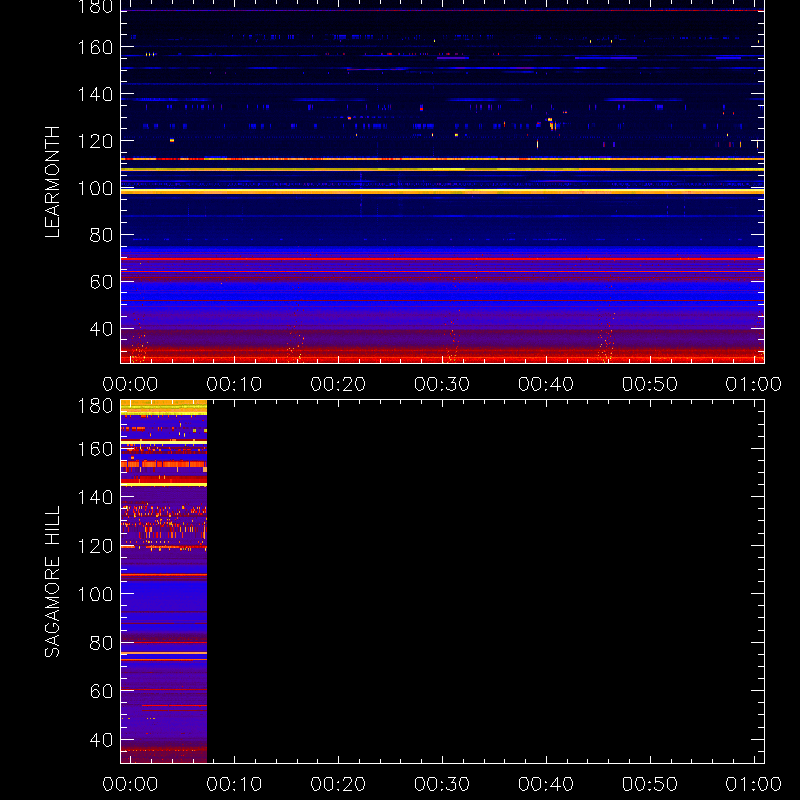
Task: Select the 140 tick label on Learmonth axis
Action: [x=95, y=94]
